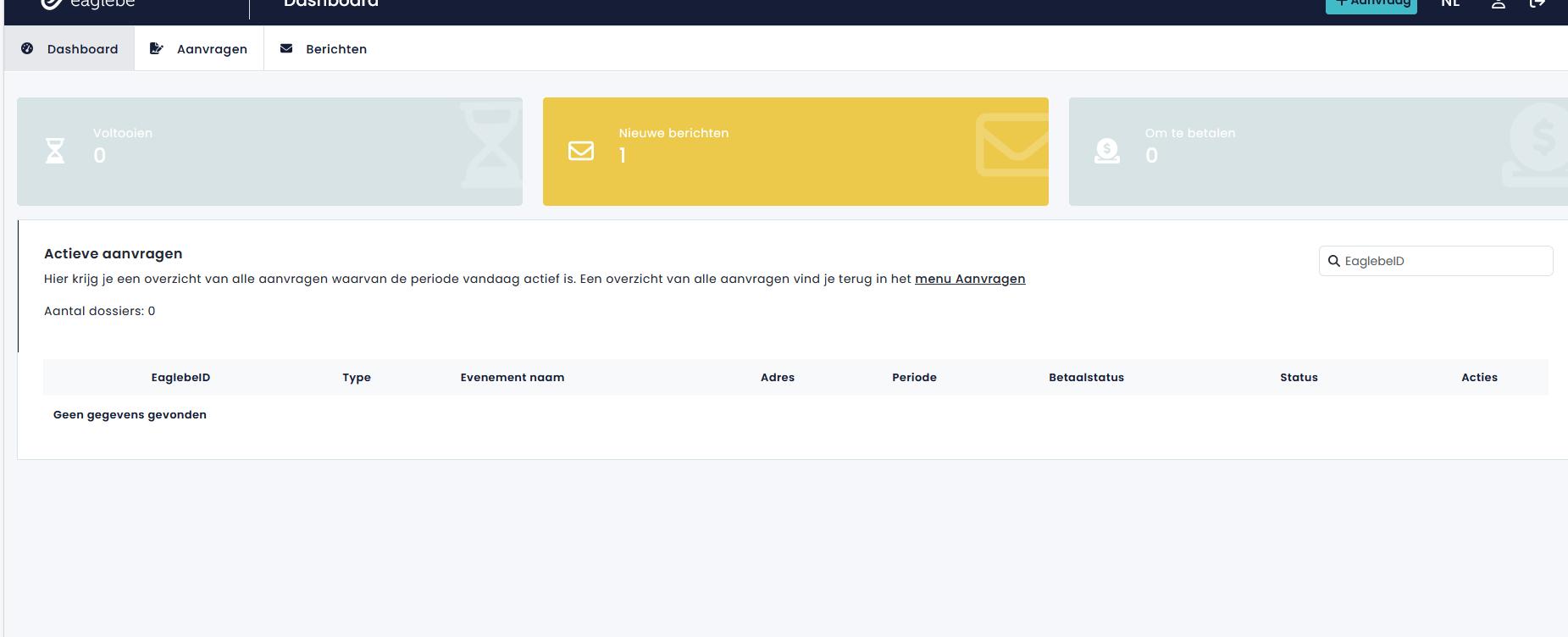Screen dimensions: 1568x637
Task: Click the 'Voltooien' card label
Action: click(123, 133)
